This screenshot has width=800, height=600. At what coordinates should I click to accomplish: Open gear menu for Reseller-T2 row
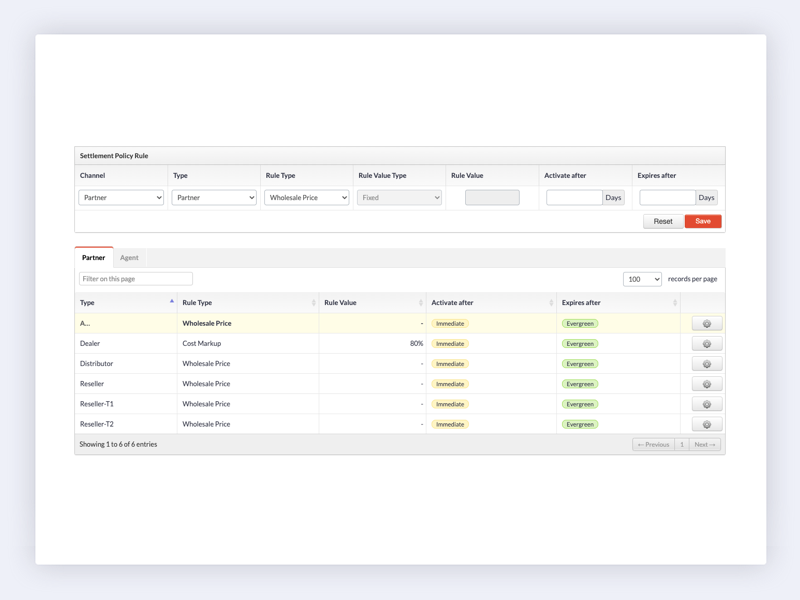tap(707, 424)
